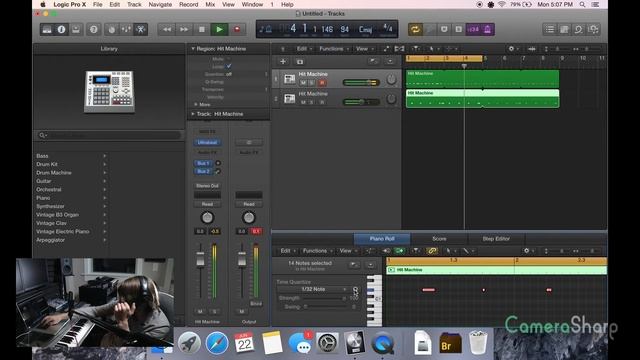Toggle the purple Count-in button
Screen dimensions: 640x360
coord(473,29)
